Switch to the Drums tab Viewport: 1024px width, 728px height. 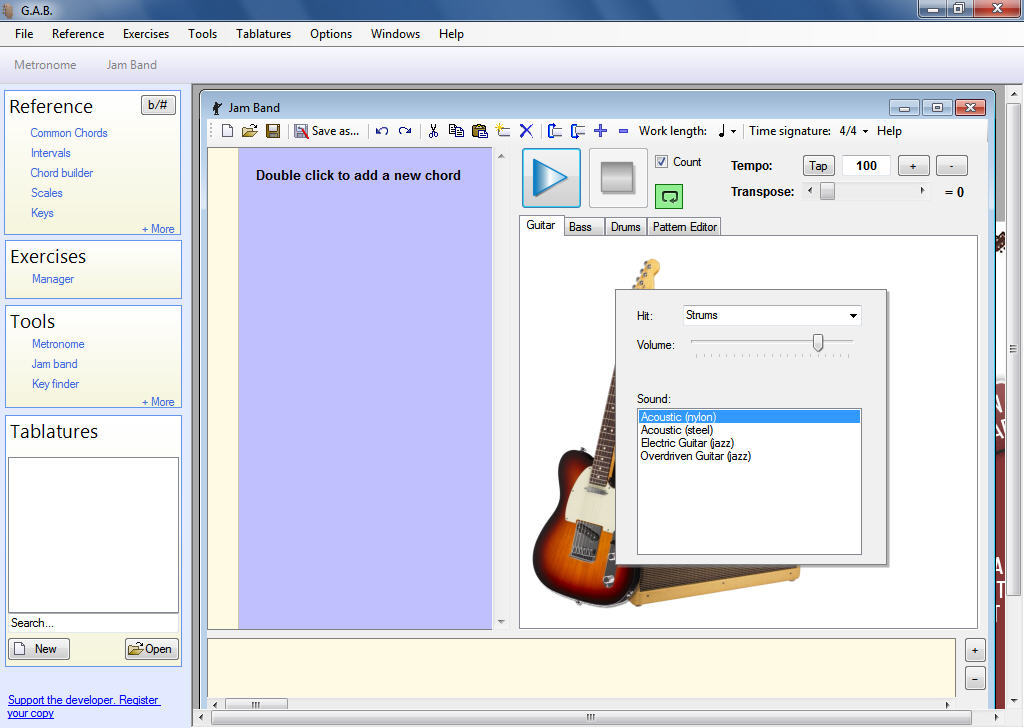[x=625, y=226]
